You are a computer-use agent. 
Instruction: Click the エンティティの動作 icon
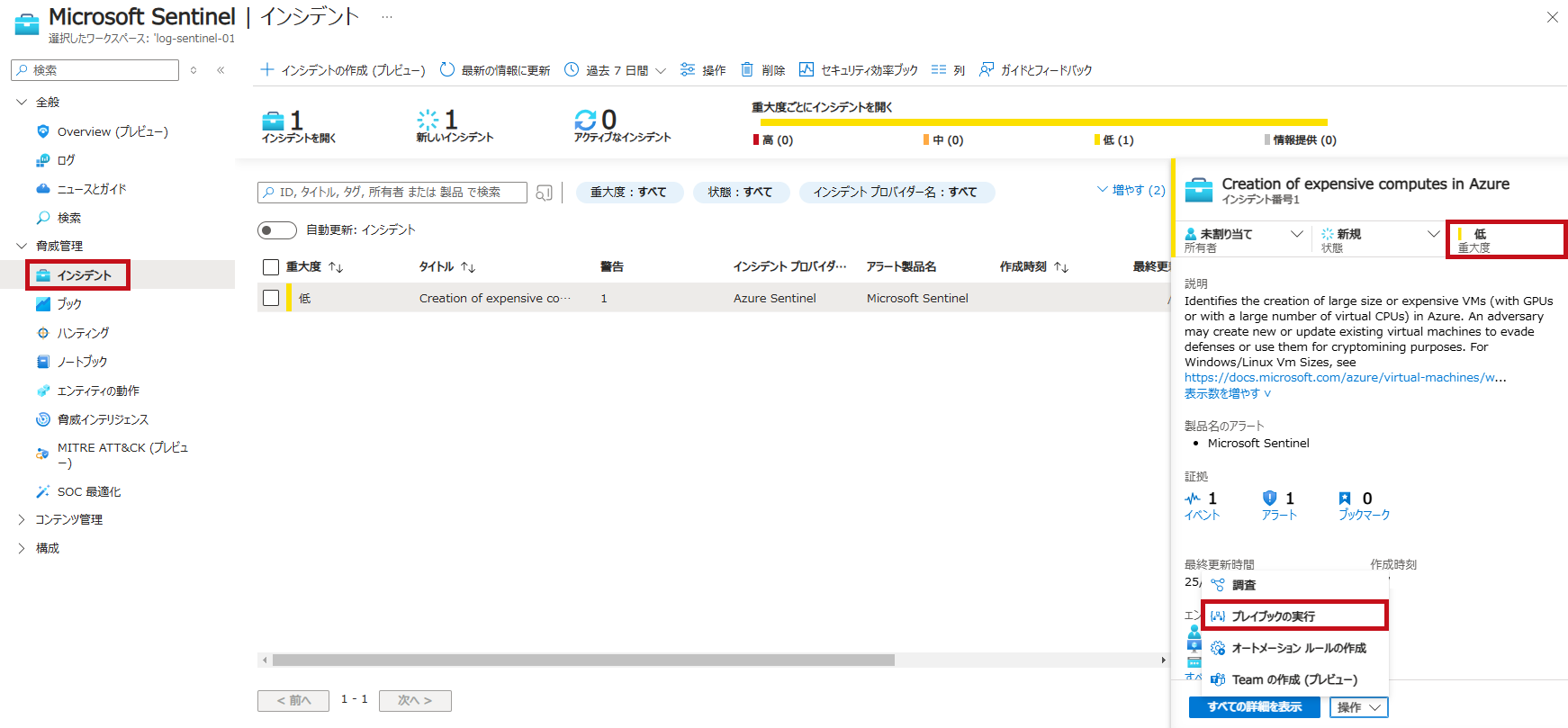42,391
